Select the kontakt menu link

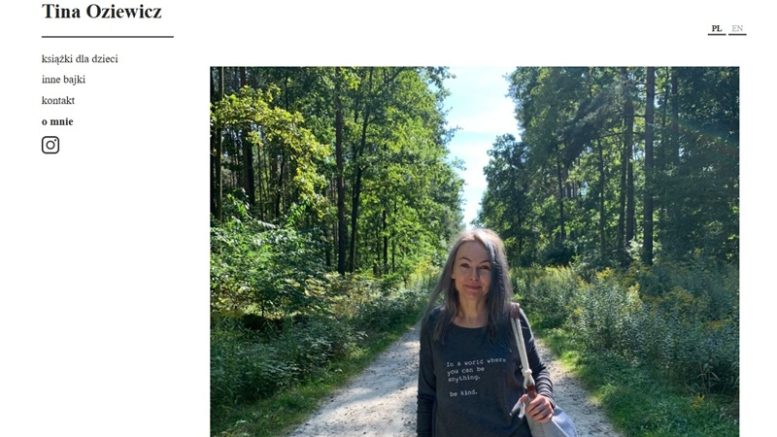pos(58,101)
